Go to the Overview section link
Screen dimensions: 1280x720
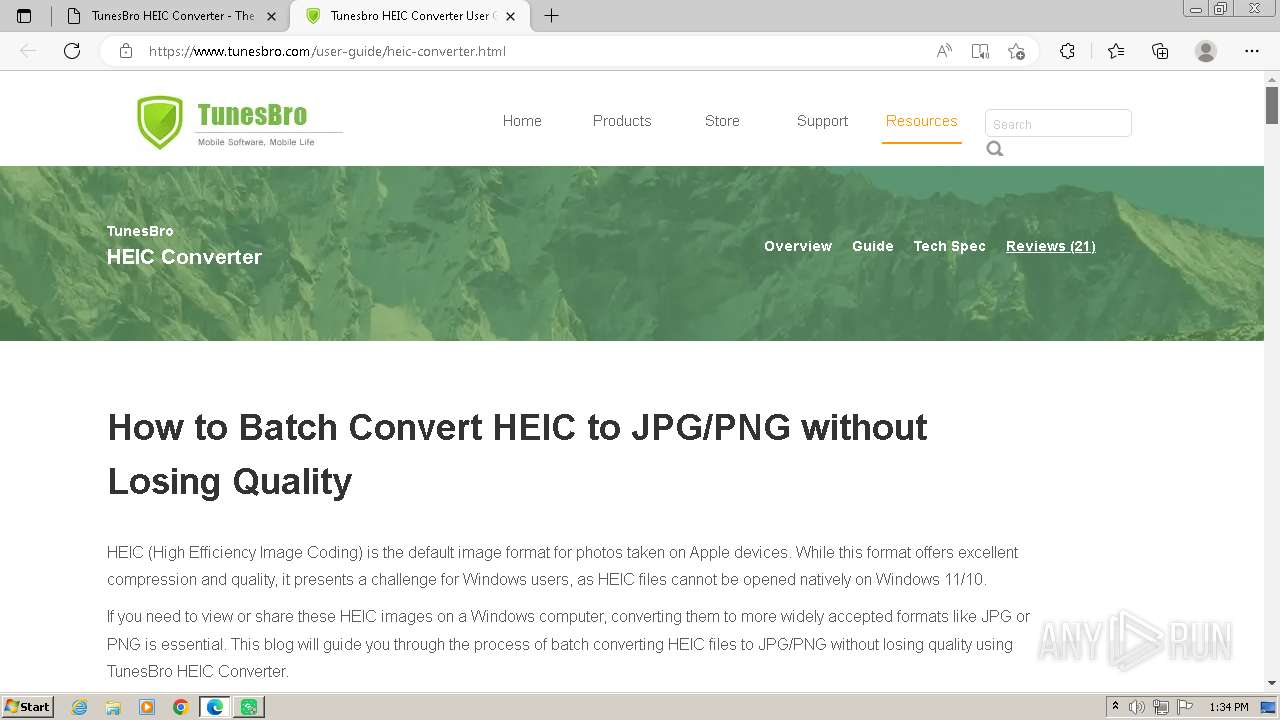798,246
